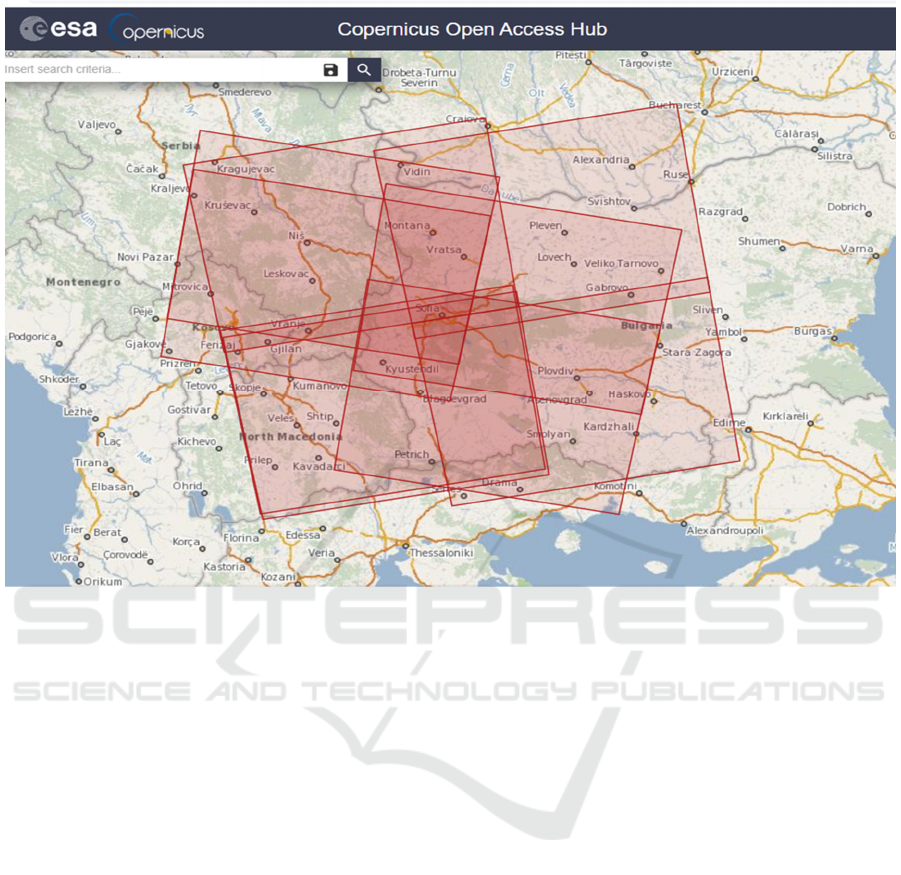Click the ESA logo in header
Screen dimensions: 901x875
59,29
